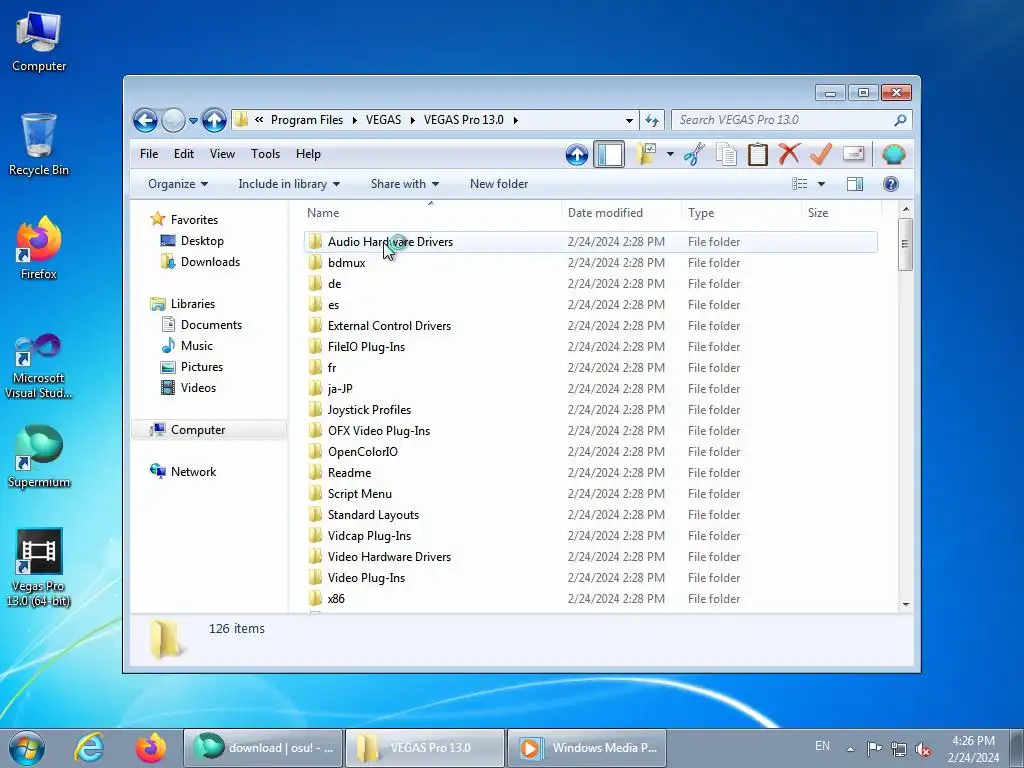Click the muted volume tray icon

click(x=923, y=749)
